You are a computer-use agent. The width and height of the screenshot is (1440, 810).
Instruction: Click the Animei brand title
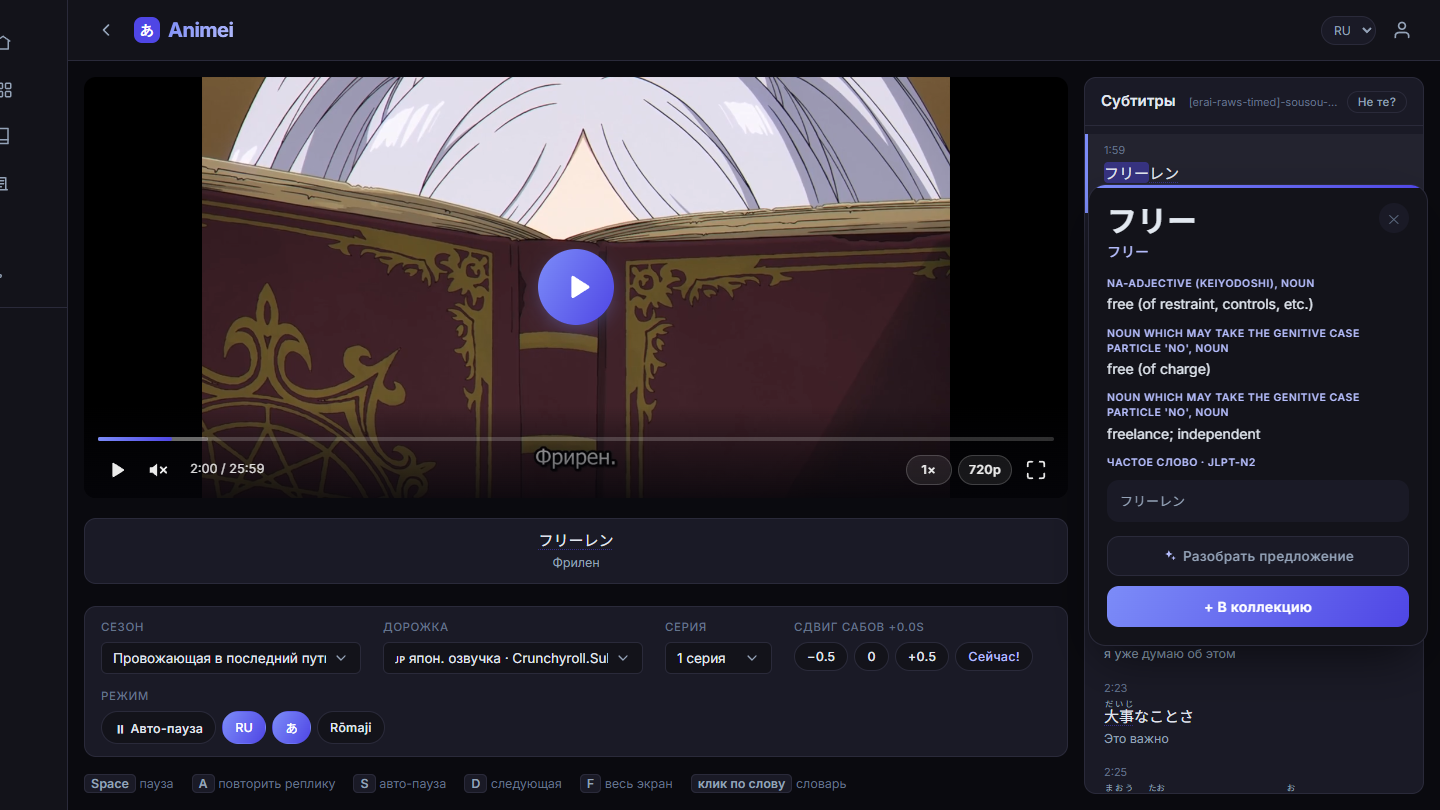tap(201, 30)
